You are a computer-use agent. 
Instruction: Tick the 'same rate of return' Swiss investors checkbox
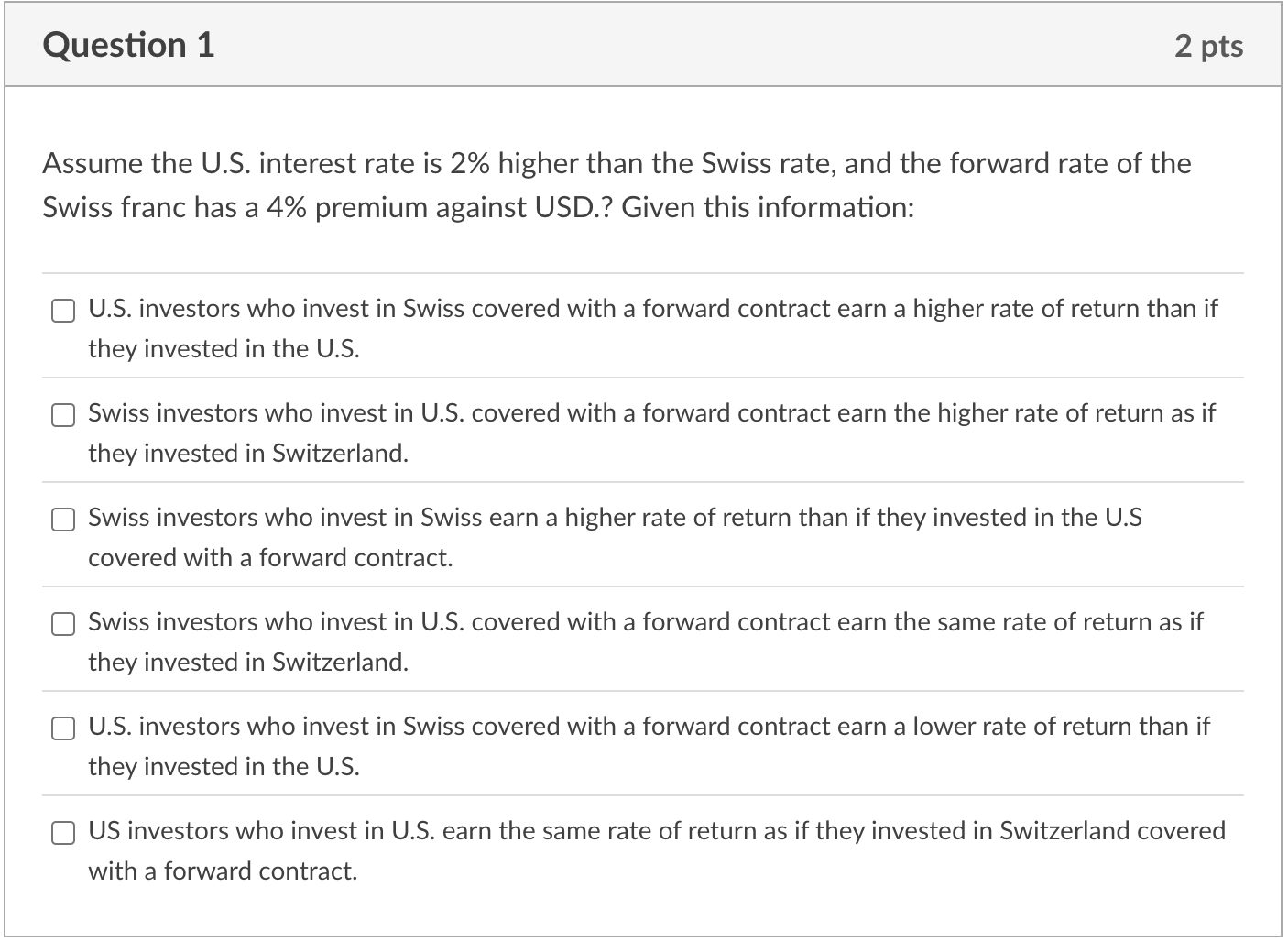pyautogui.click(x=62, y=624)
